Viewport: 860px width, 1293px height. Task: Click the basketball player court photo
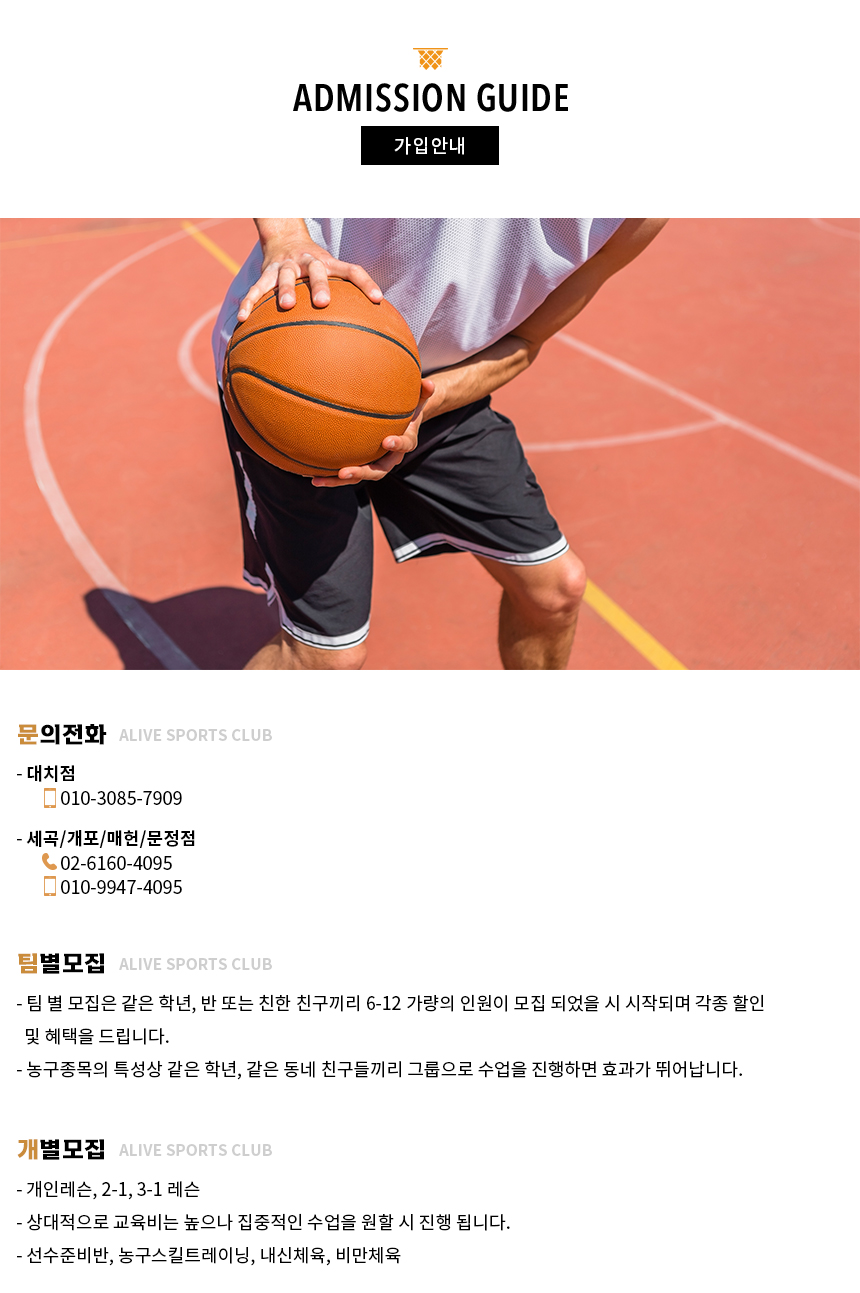click(x=430, y=444)
